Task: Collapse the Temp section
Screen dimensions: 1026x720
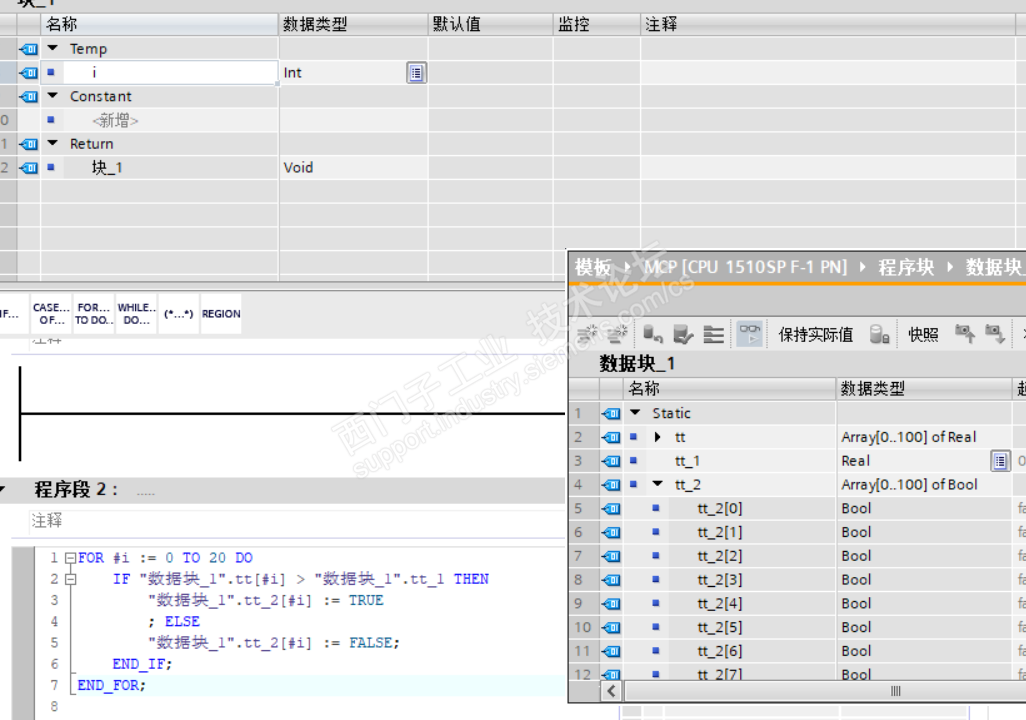Action: pyautogui.click(x=53, y=48)
